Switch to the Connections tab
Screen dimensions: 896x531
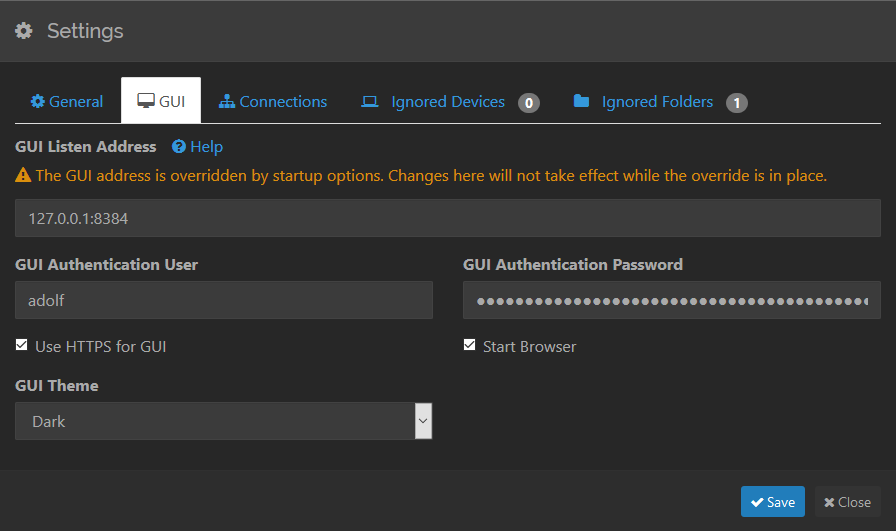tap(273, 101)
